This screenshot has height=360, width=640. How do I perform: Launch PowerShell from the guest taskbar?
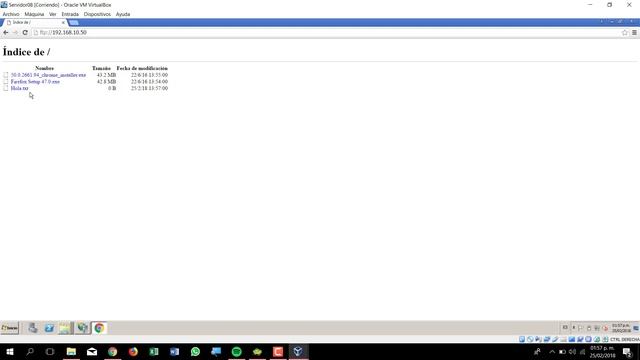point(49,328)
